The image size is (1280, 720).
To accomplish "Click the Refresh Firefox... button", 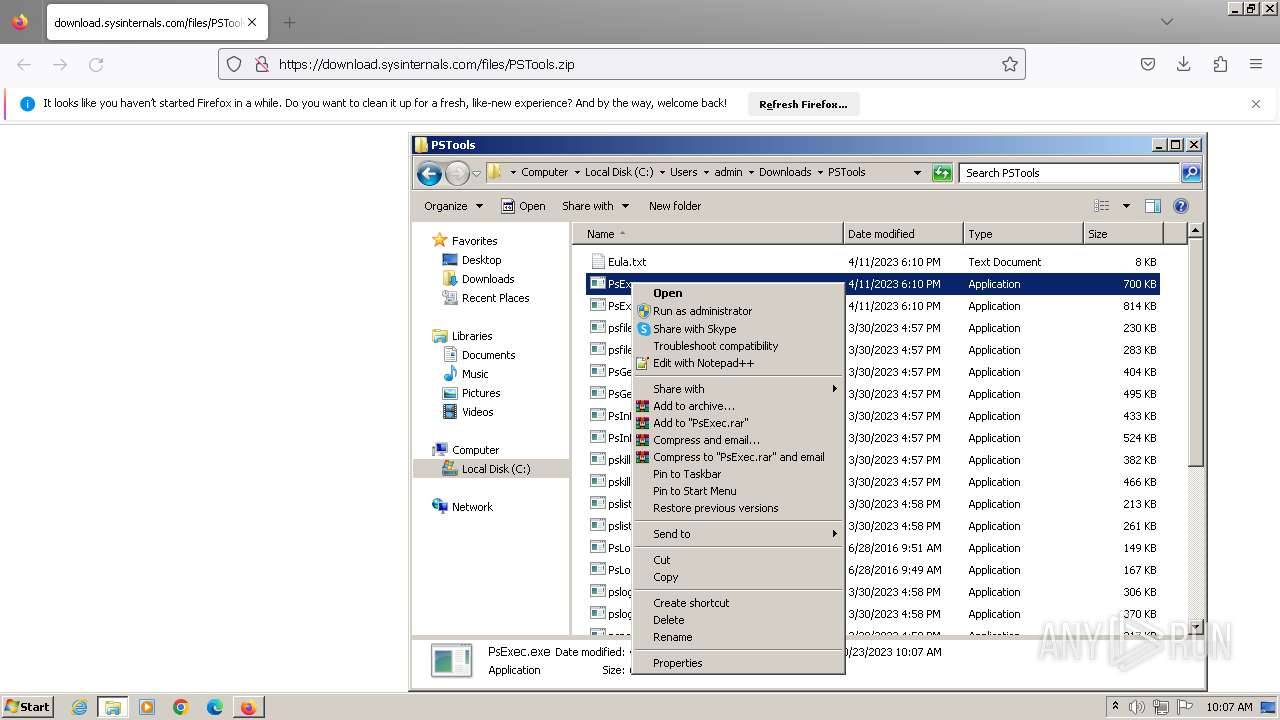I will click(x=803, y=104).
